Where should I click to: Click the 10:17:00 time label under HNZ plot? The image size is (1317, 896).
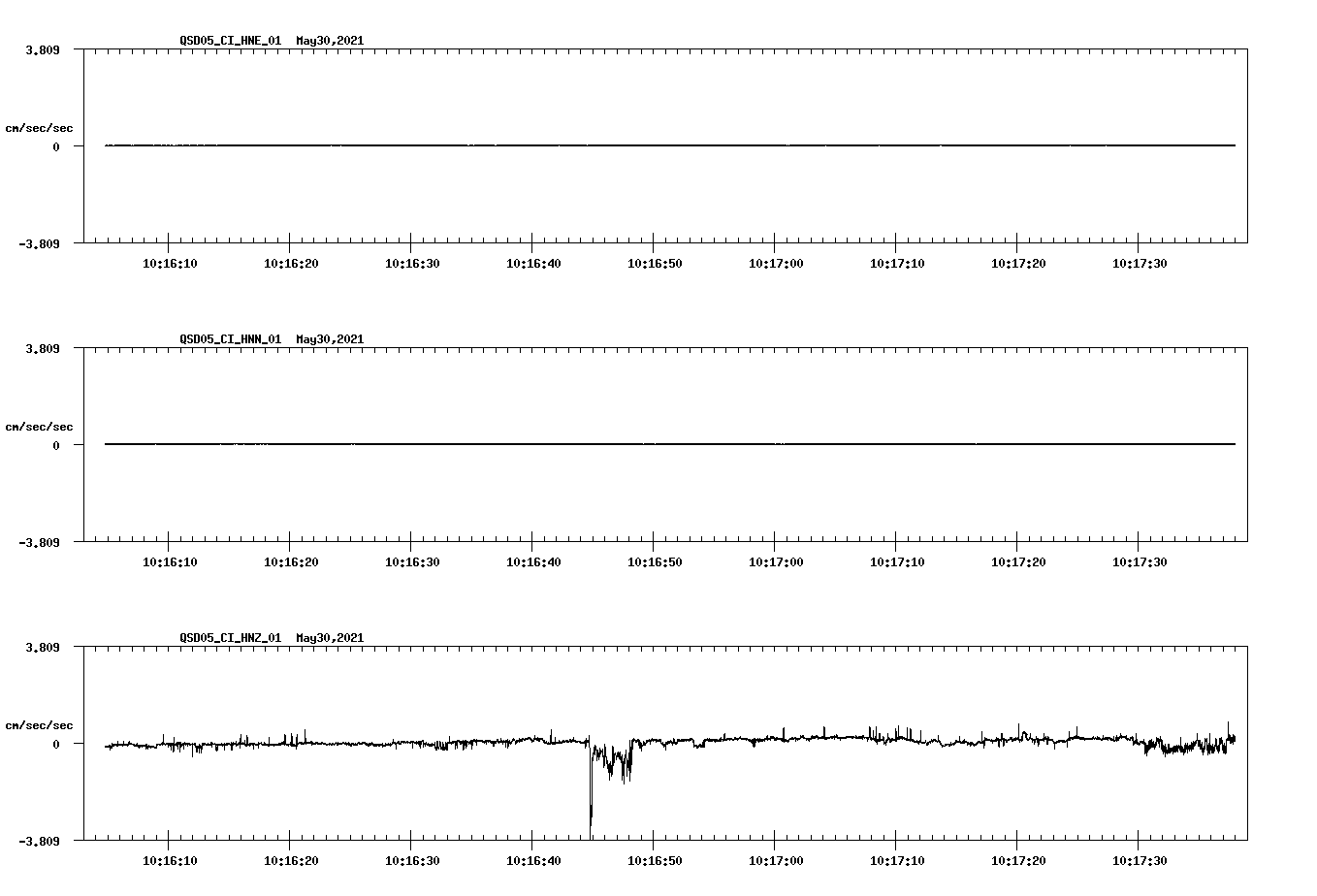776,861
